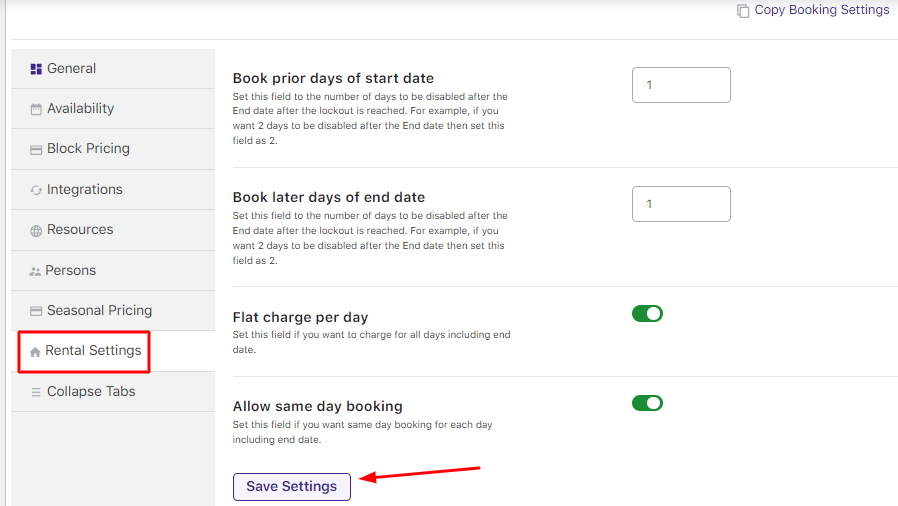Click the Flat charge per day heading
The width and height of the screenshot is (898, 506).
point(300,317)
